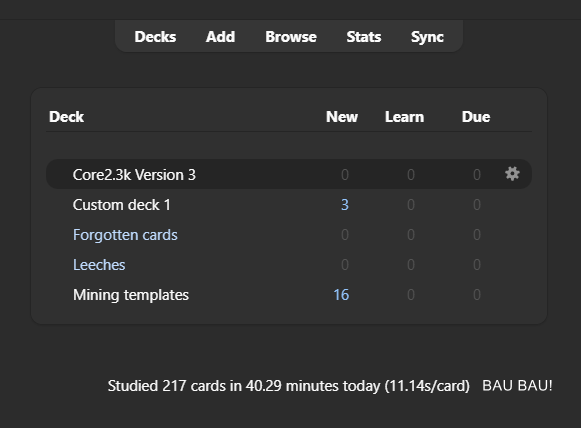
Task: Open options gear for Core2.3k Version 3
Action: pos(512,174)
